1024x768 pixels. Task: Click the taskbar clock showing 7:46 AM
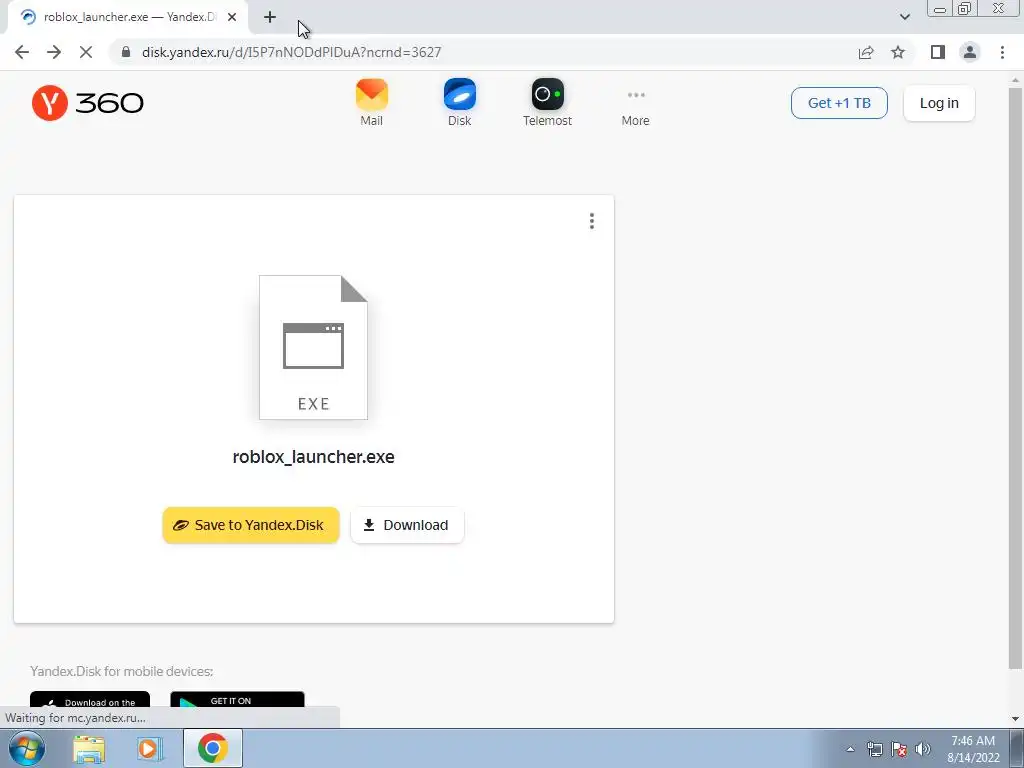pos(973,749)
